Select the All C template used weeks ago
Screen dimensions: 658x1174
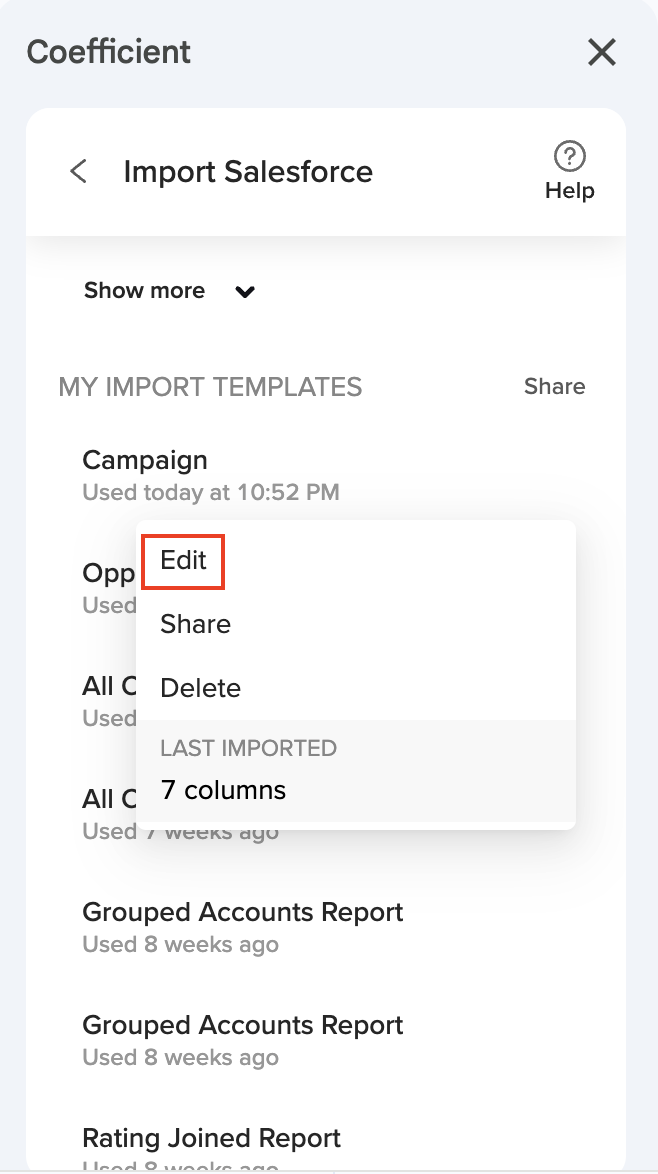point(108,800)
